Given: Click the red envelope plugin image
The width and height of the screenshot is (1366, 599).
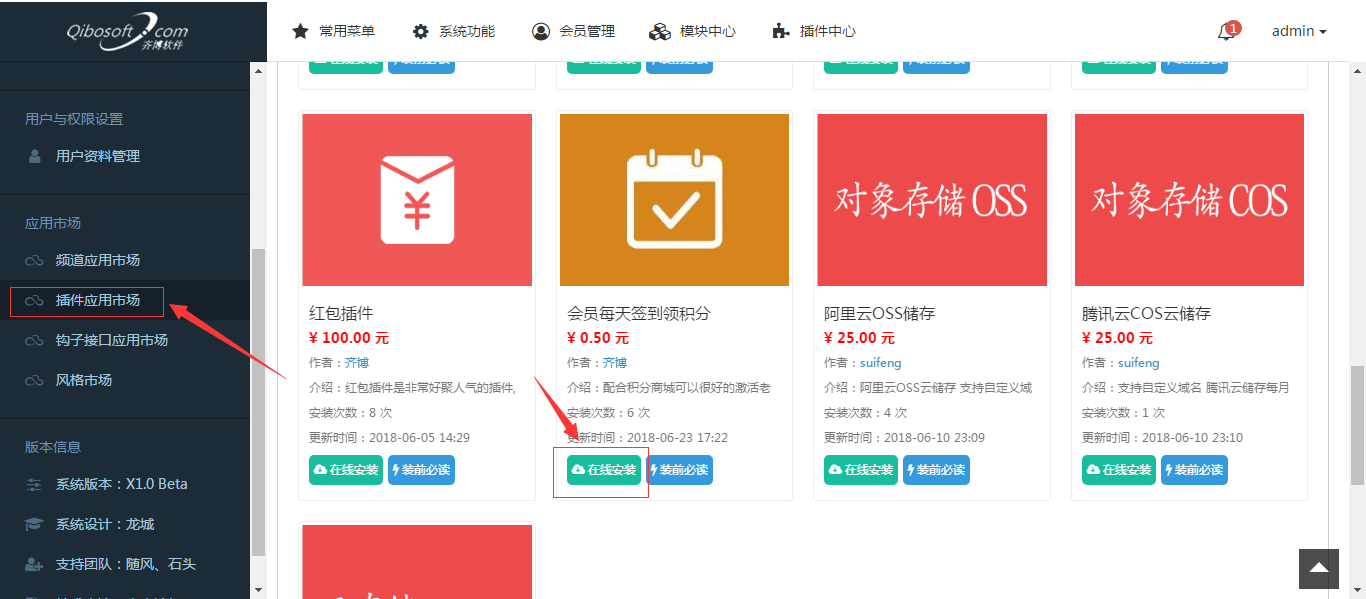Looking at the screenshot, I should tap(416, 200).
